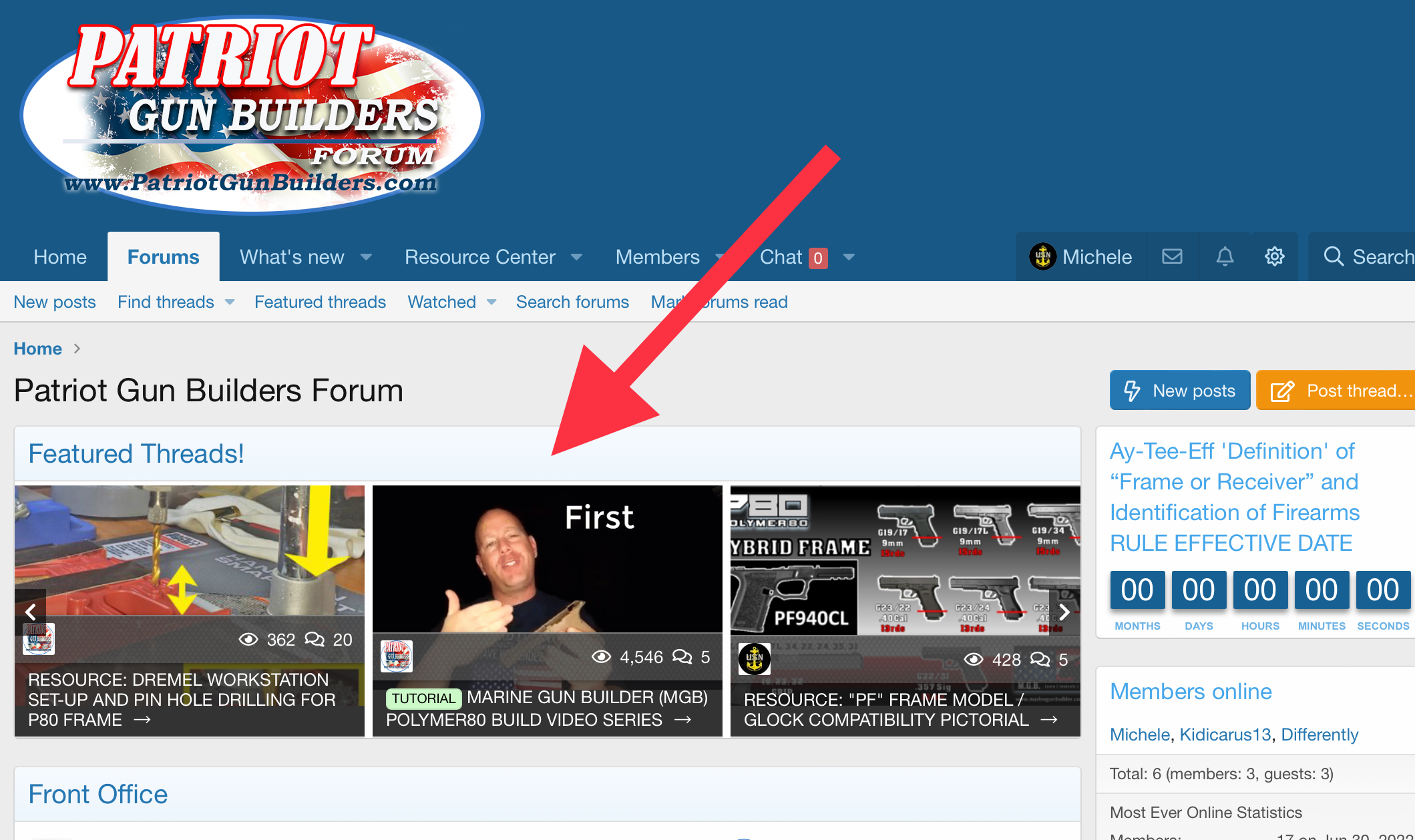Viewport: 1415px width, 840px height.
Task: Click the blue New posts button
Action: point(1180,391)
